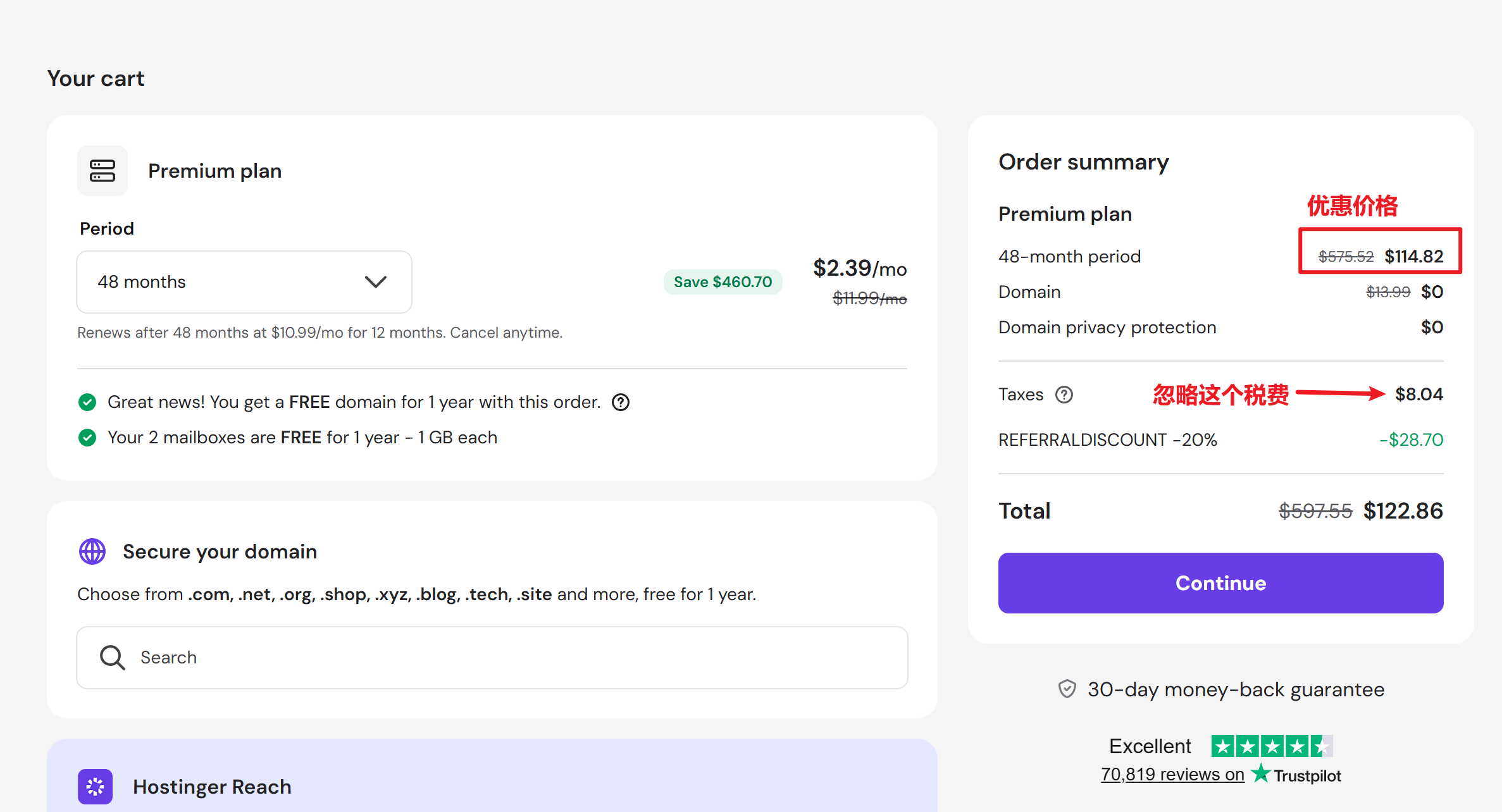Click the Order summary heading
Screen dimensions: 1502x812
coord(1084,162)
